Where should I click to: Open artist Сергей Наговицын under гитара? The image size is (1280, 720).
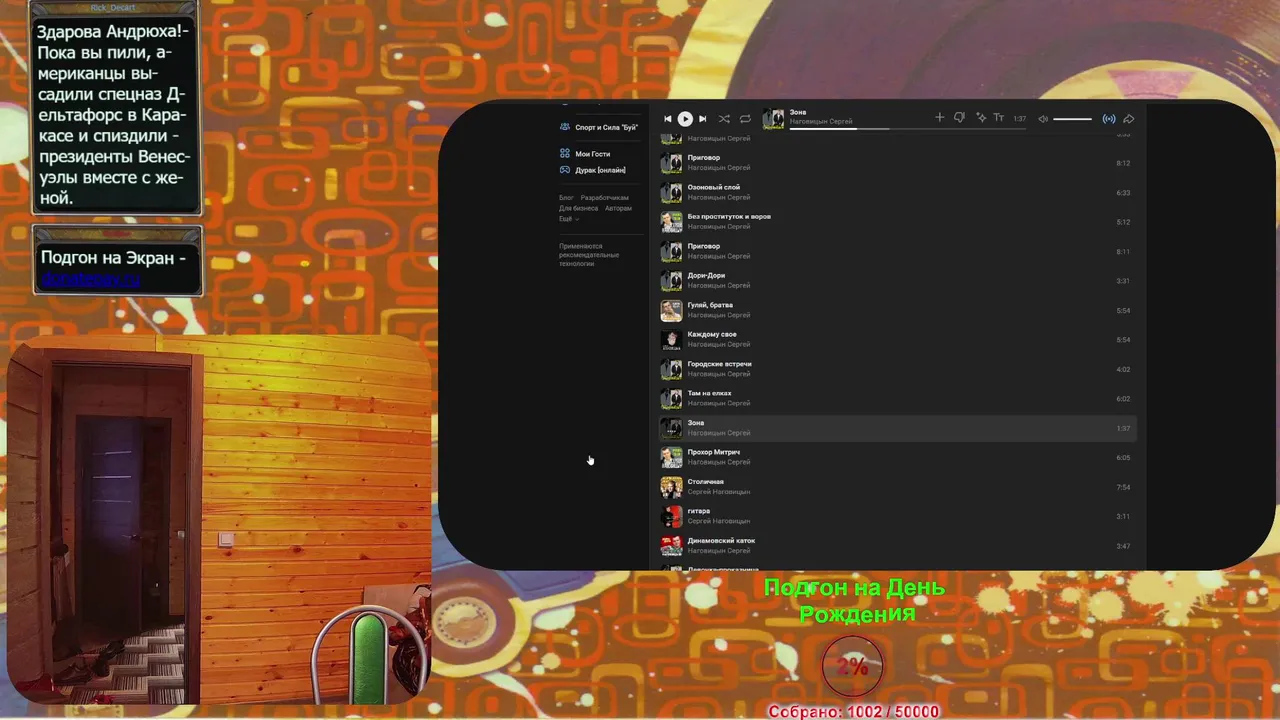tap(719, 521)
